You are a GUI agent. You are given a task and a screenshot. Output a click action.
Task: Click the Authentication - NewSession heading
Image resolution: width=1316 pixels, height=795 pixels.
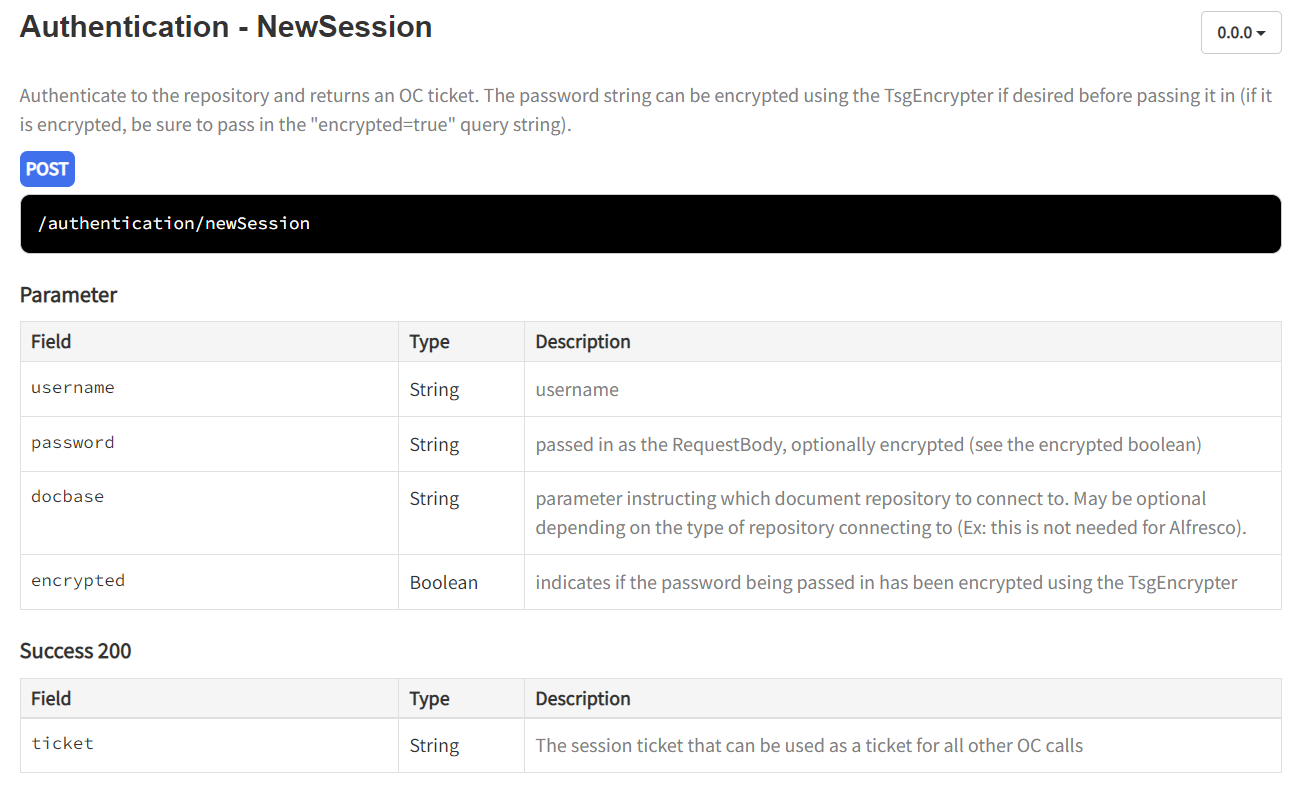226,27
